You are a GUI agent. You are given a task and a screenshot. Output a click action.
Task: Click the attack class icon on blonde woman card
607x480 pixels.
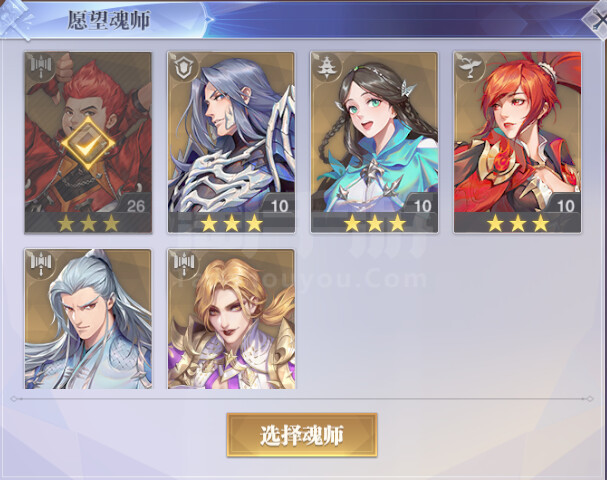coord(183,264)
